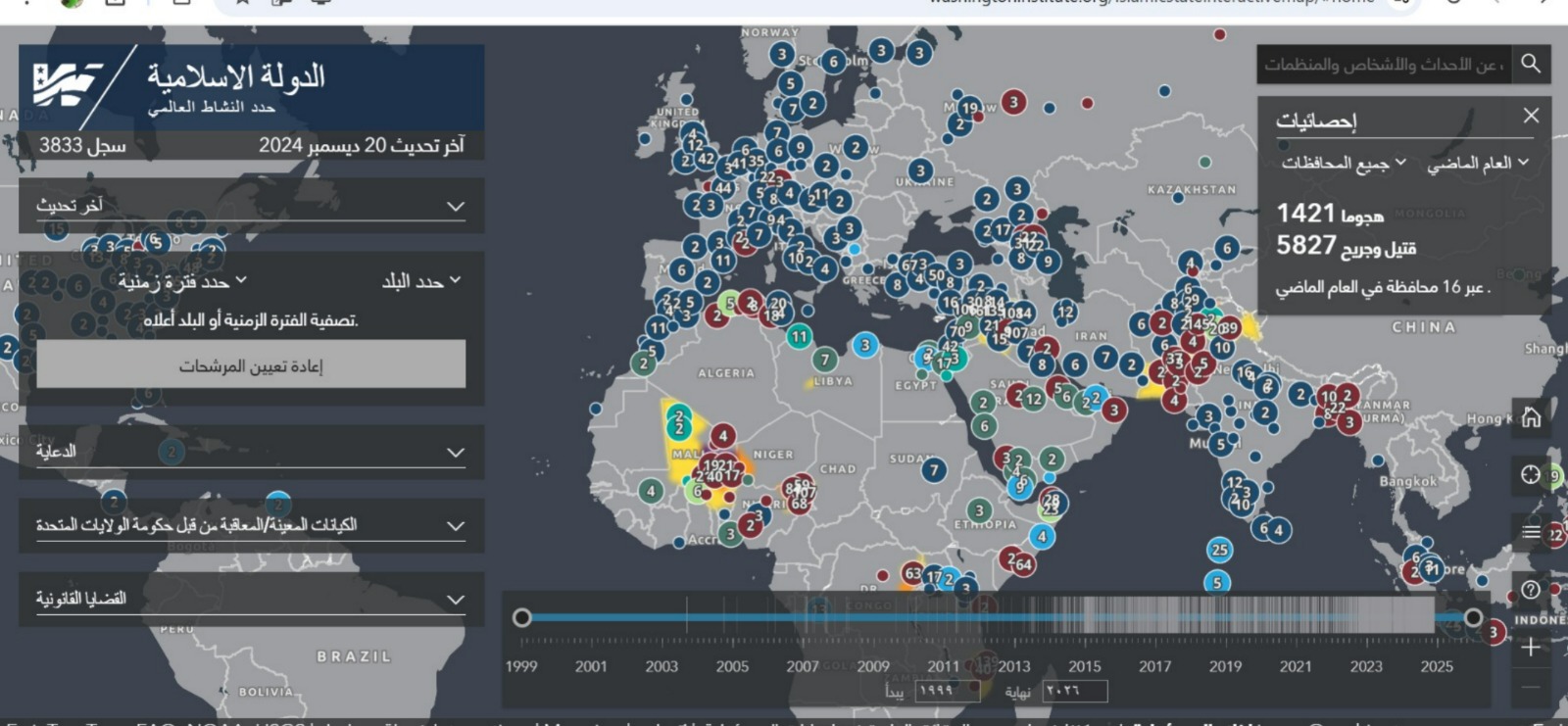Select the red 3 cluster near Moscow
Image resolution: width=1568 pixels, height=726 pixels.
pyautogui.click(x=1014, y=101)
